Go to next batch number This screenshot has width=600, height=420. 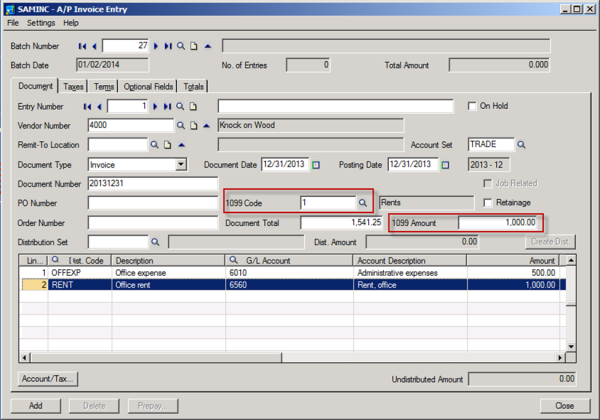pyautogui.click(x=156, y=46)
